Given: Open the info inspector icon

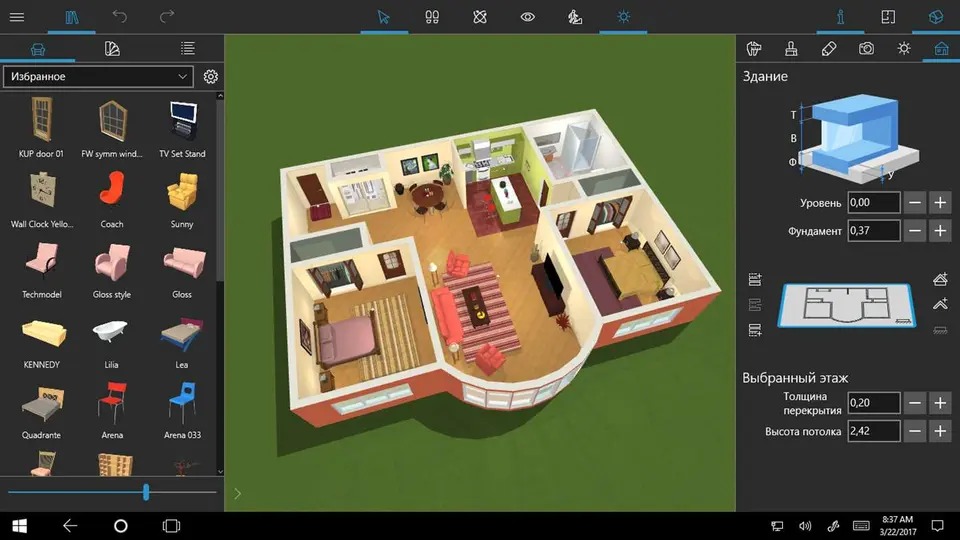Looking at the screenshot, I should click(841, 17).
